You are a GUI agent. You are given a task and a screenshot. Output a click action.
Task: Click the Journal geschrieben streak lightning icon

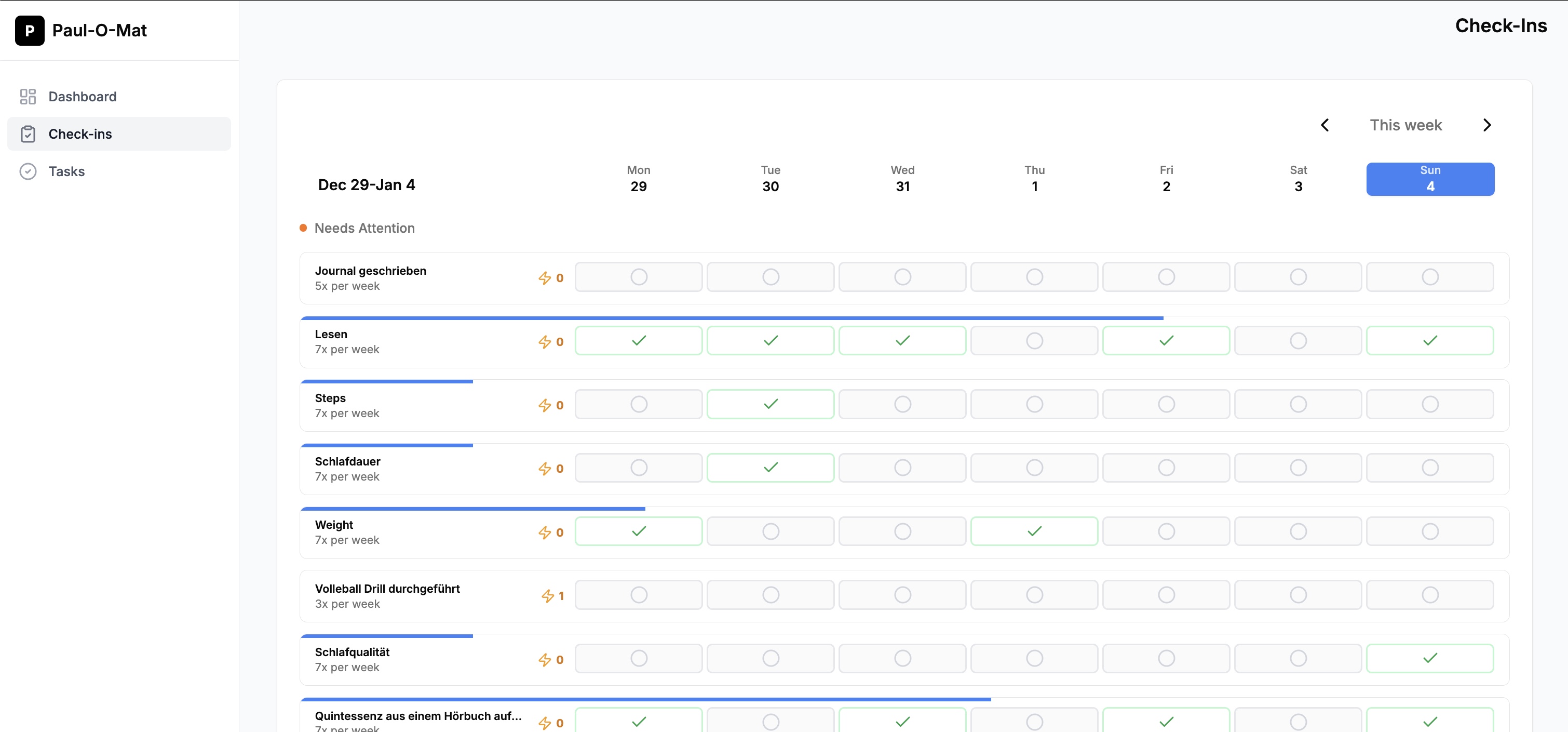tap(544, 278)
